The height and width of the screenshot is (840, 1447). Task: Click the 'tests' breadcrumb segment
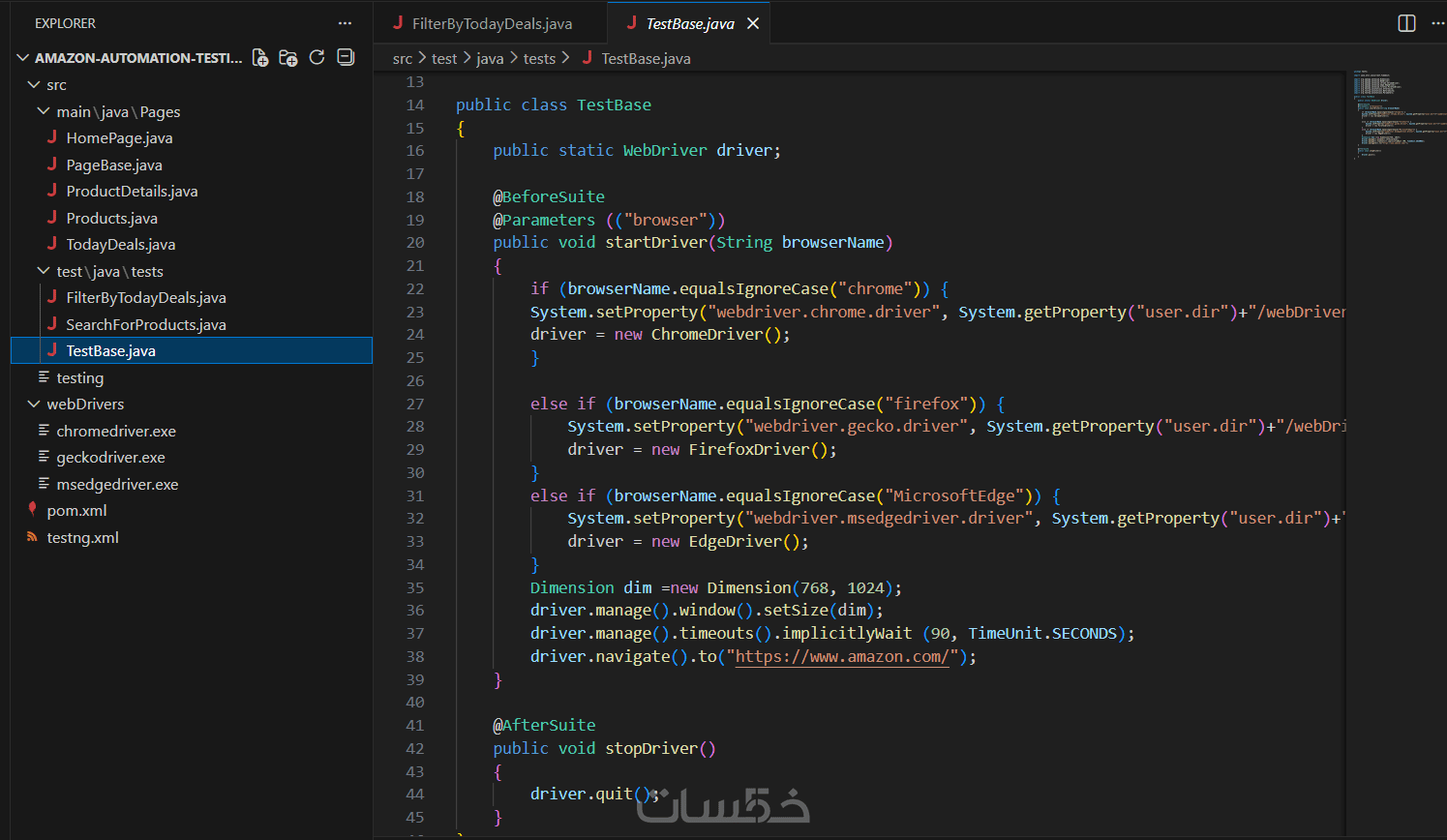539,59
